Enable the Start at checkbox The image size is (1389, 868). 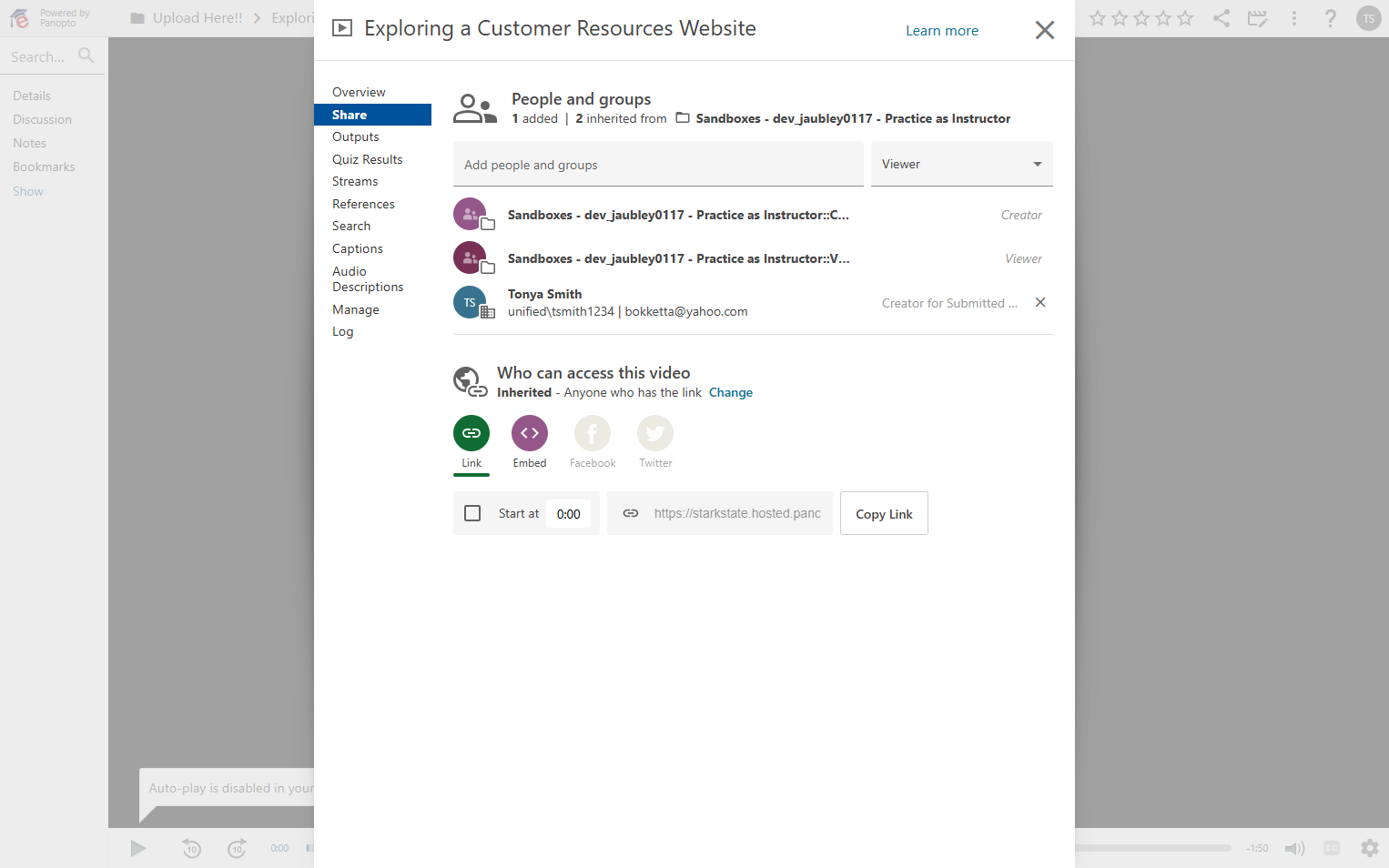[x=472, y=513]
